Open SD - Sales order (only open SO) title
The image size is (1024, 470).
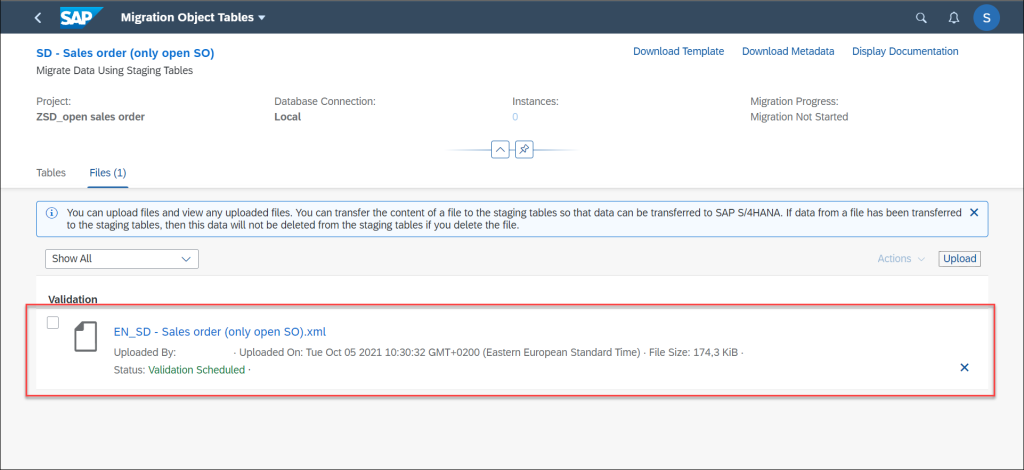[x=125, y=53]
